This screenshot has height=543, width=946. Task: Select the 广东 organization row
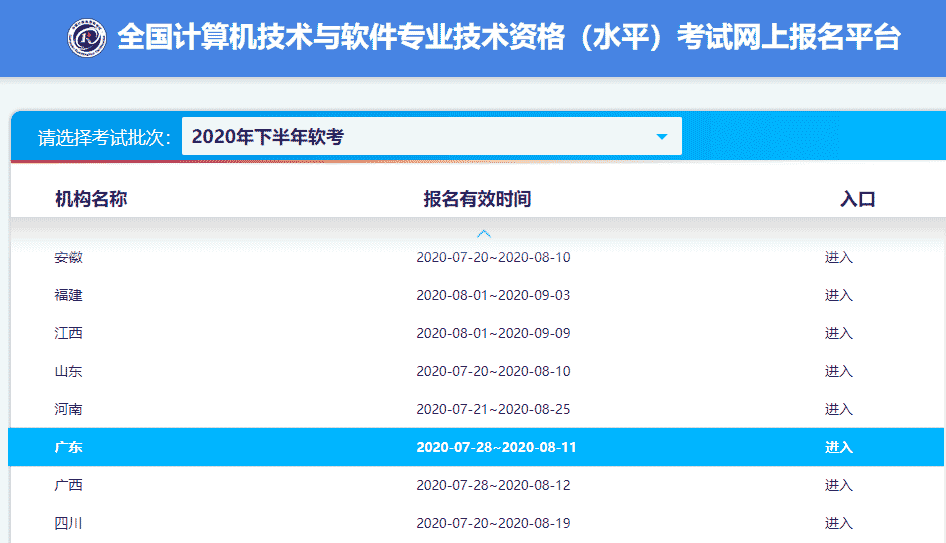point(68,447)
